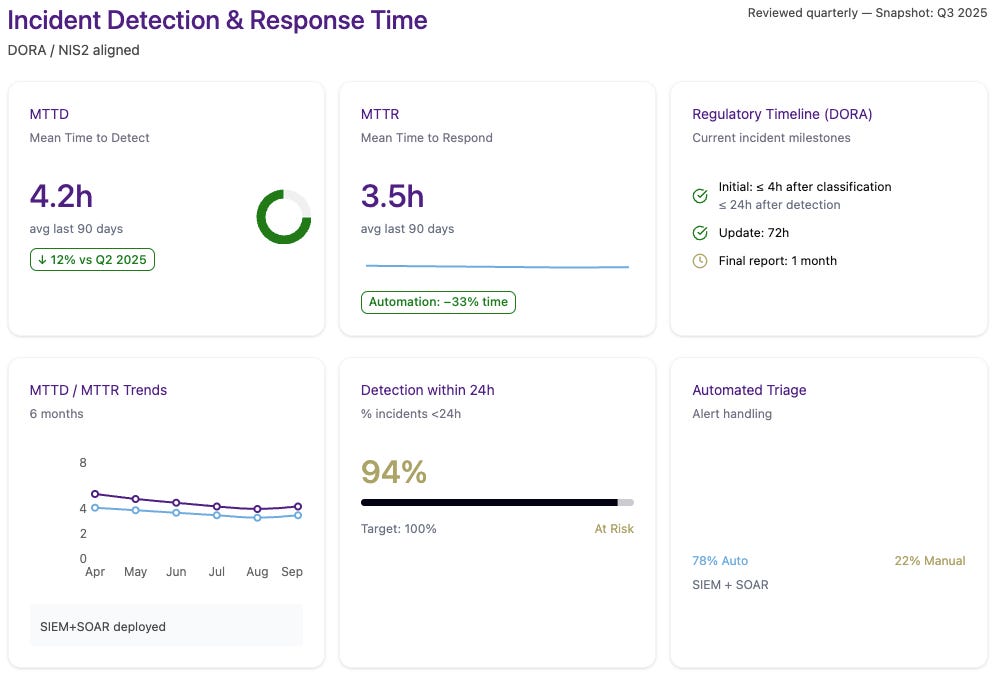Click the 'At Risk' status label
Image resolution: width=996 pixels, height=676 pixels.
click(614, 529)
